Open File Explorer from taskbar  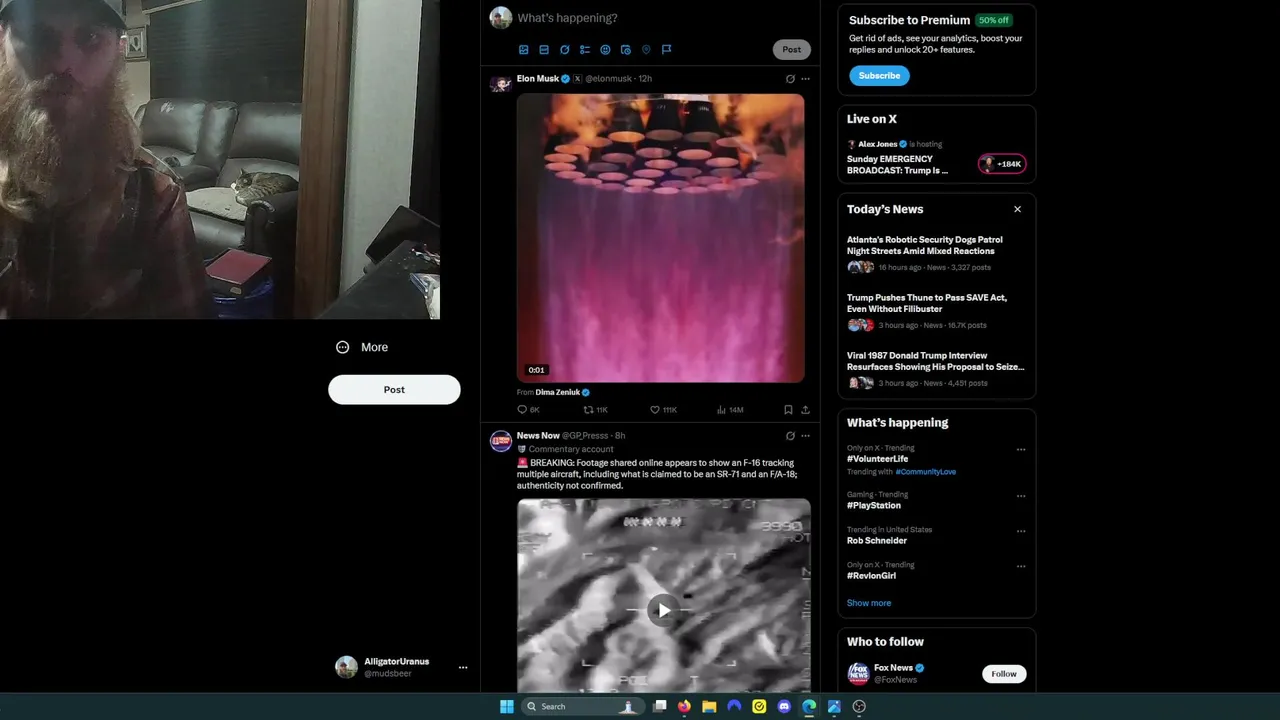click(x=709, y=706)
